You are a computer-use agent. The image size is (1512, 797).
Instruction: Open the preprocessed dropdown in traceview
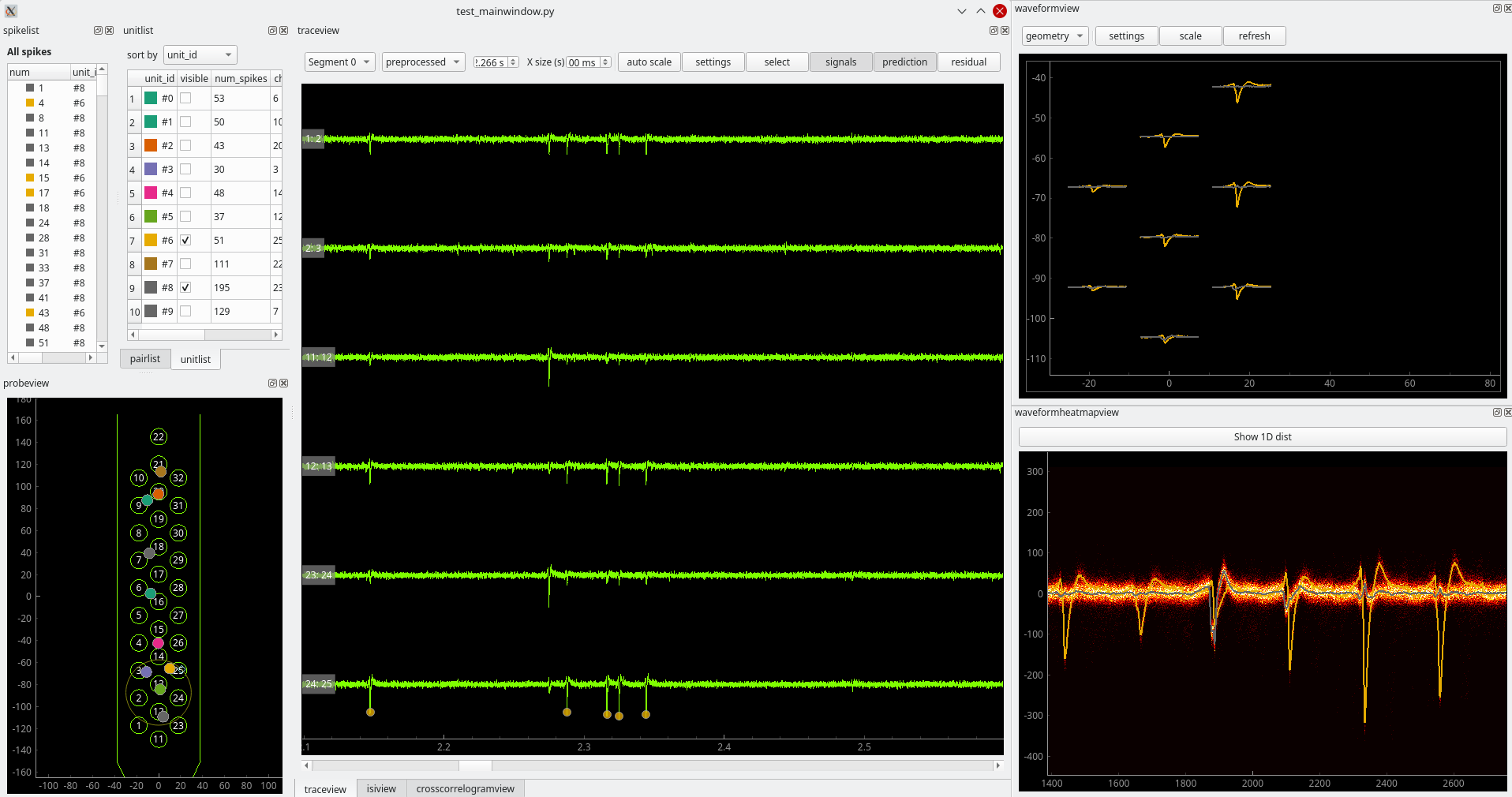pyautogui.click(x=422, y=62)
